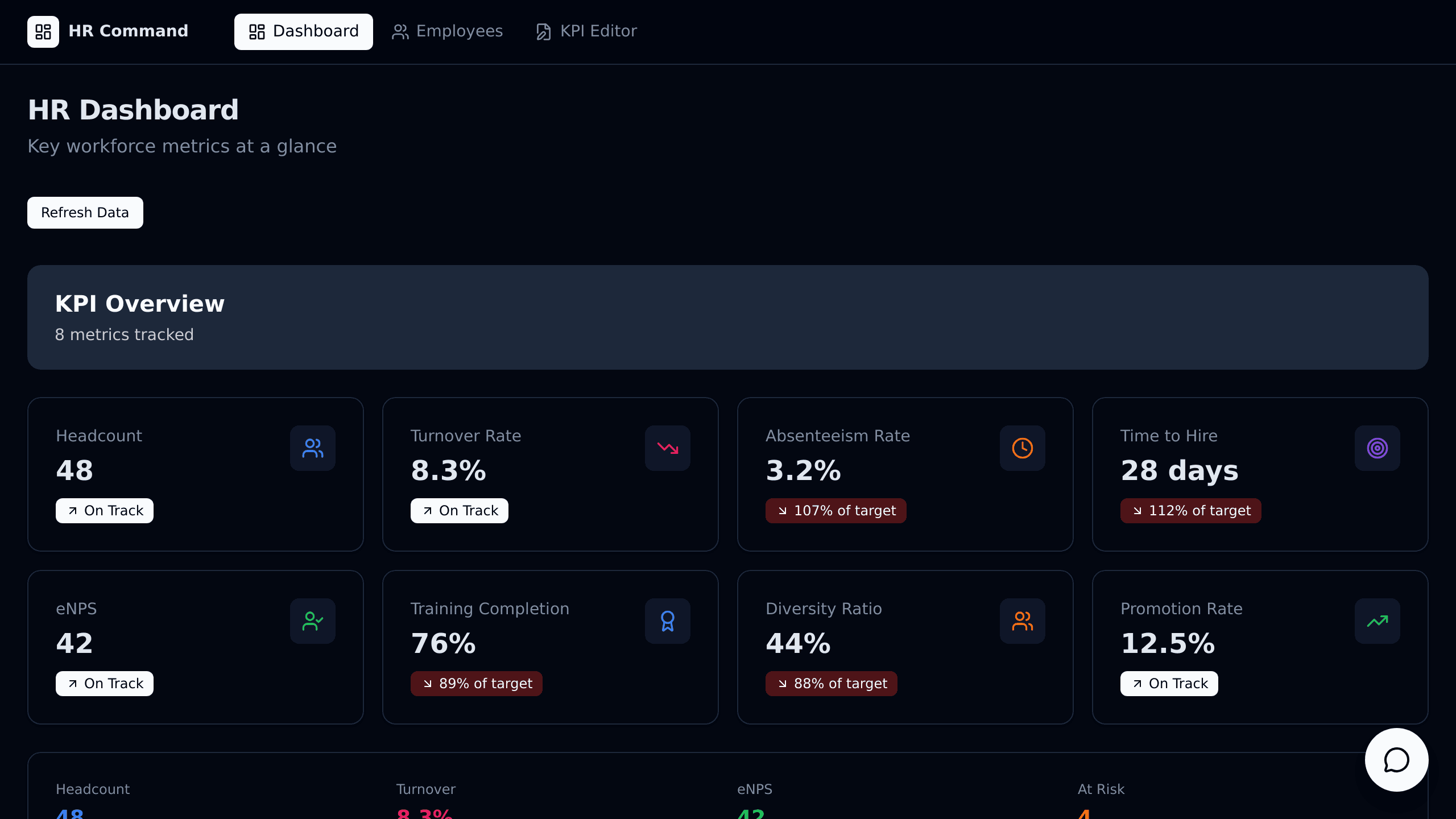Click the Time to Hire target icon
Image resolution: width=1456 pixels, height=819 pixels.
coord(1378,448)
